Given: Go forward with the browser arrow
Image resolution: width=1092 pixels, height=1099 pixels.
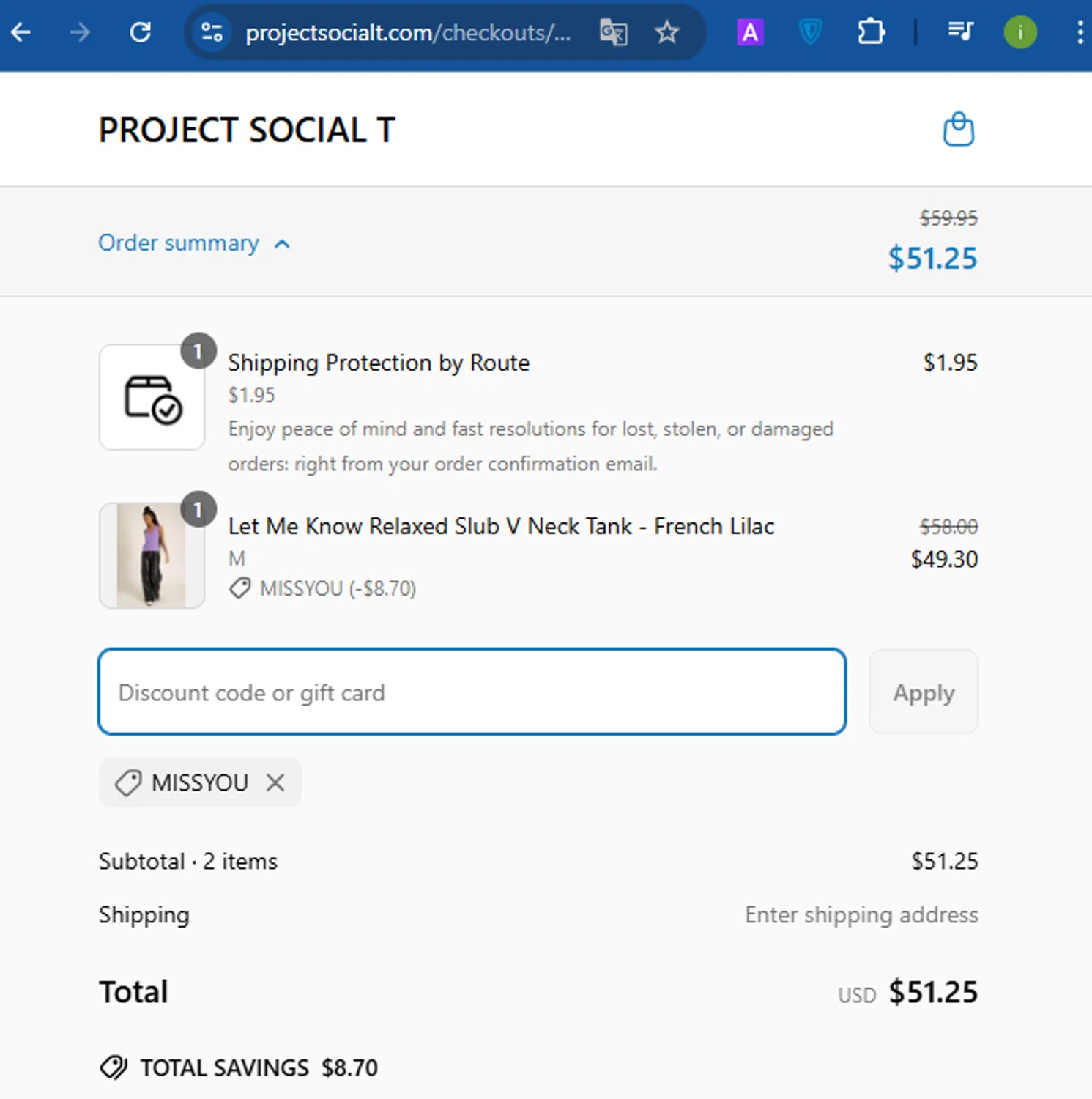Looking at the screenshot, I should click(x=79, y=32).
